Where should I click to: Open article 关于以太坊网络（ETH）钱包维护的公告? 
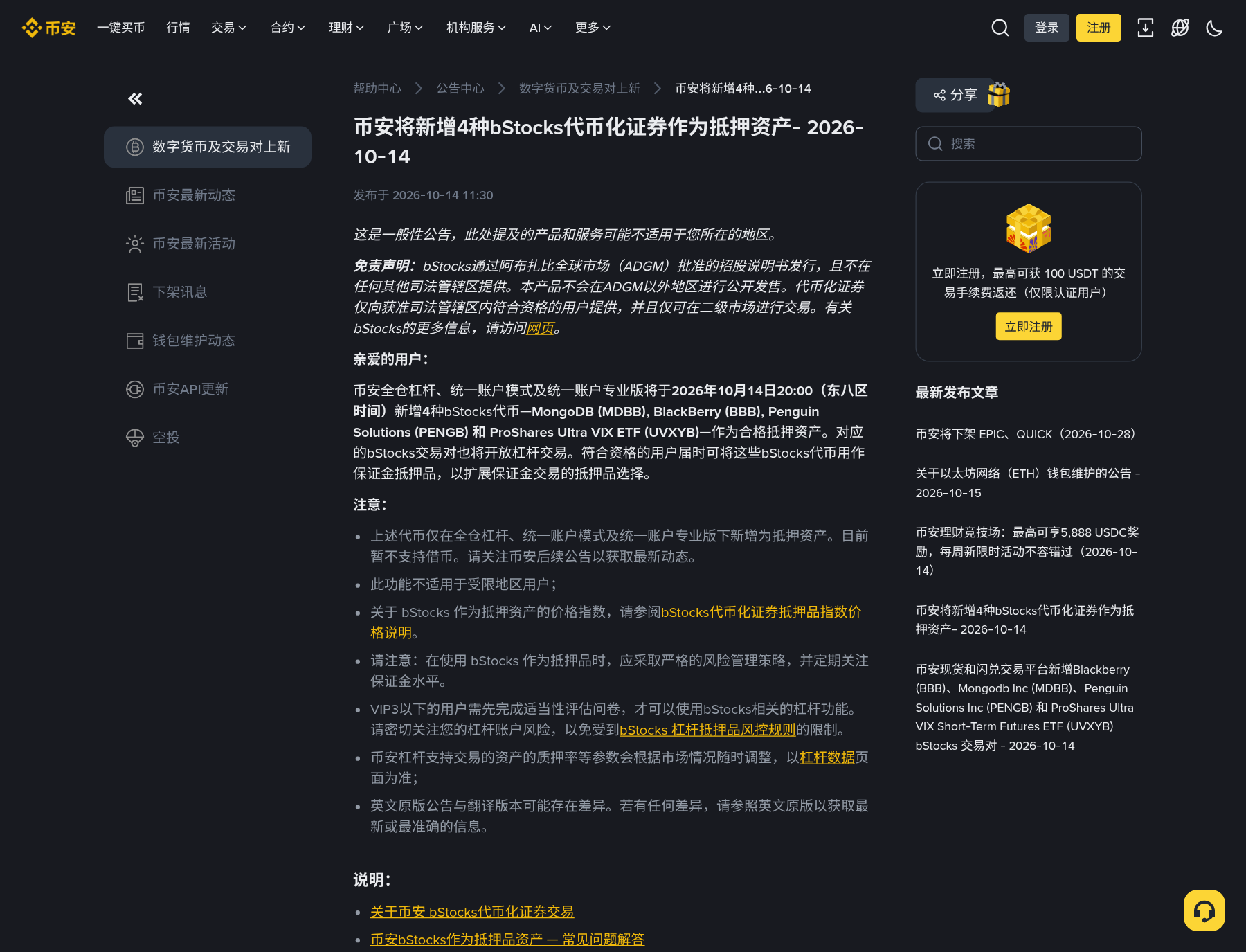pyautogui.click(x=1028, y=483)
